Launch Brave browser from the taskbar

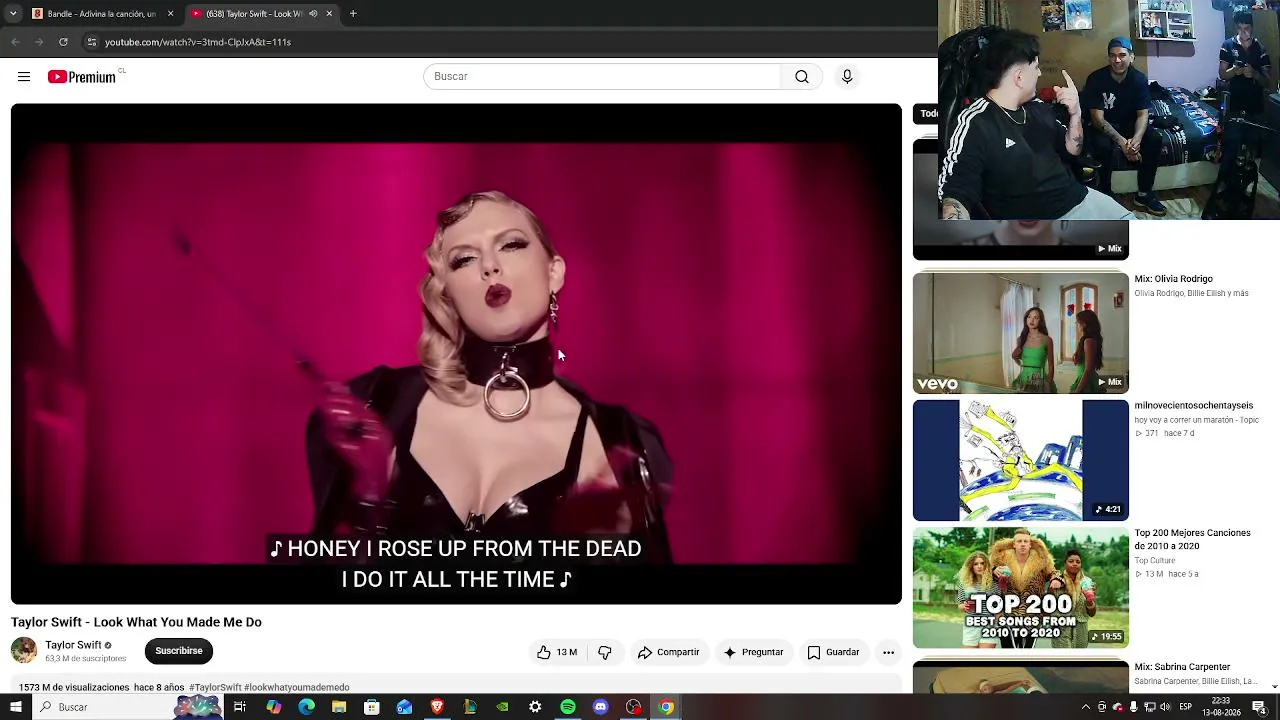click(437, 707)
